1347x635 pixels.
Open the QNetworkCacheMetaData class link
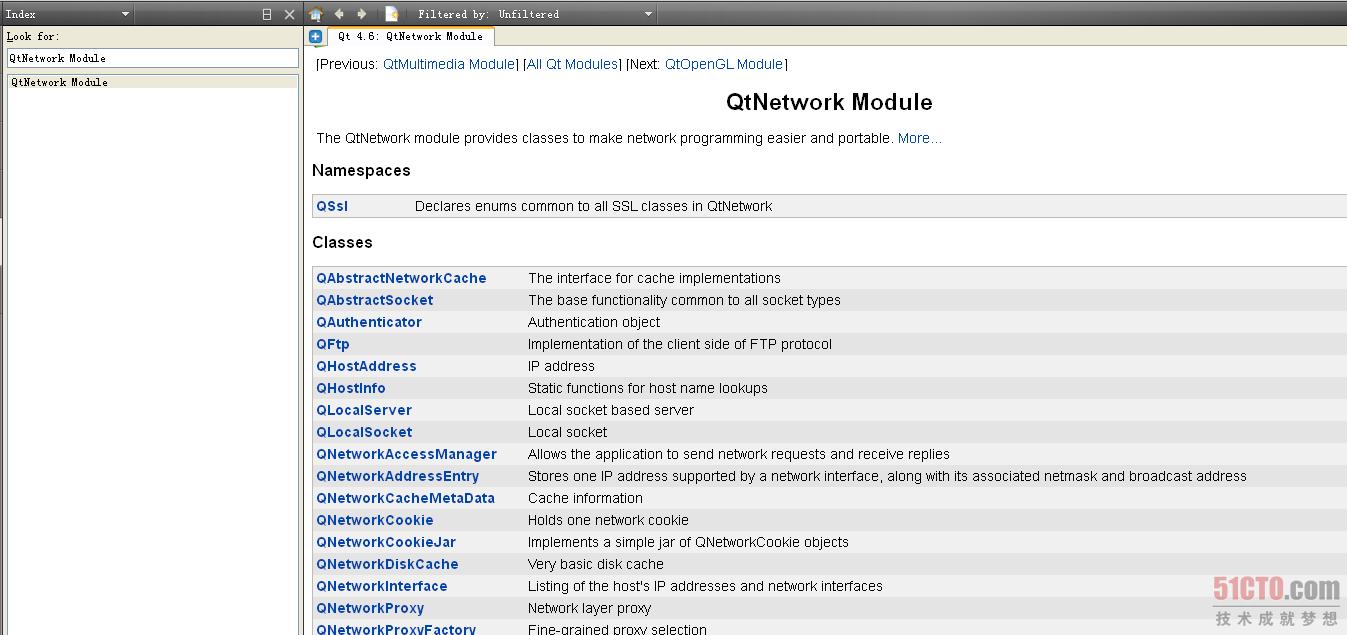(x=405, y=498)
